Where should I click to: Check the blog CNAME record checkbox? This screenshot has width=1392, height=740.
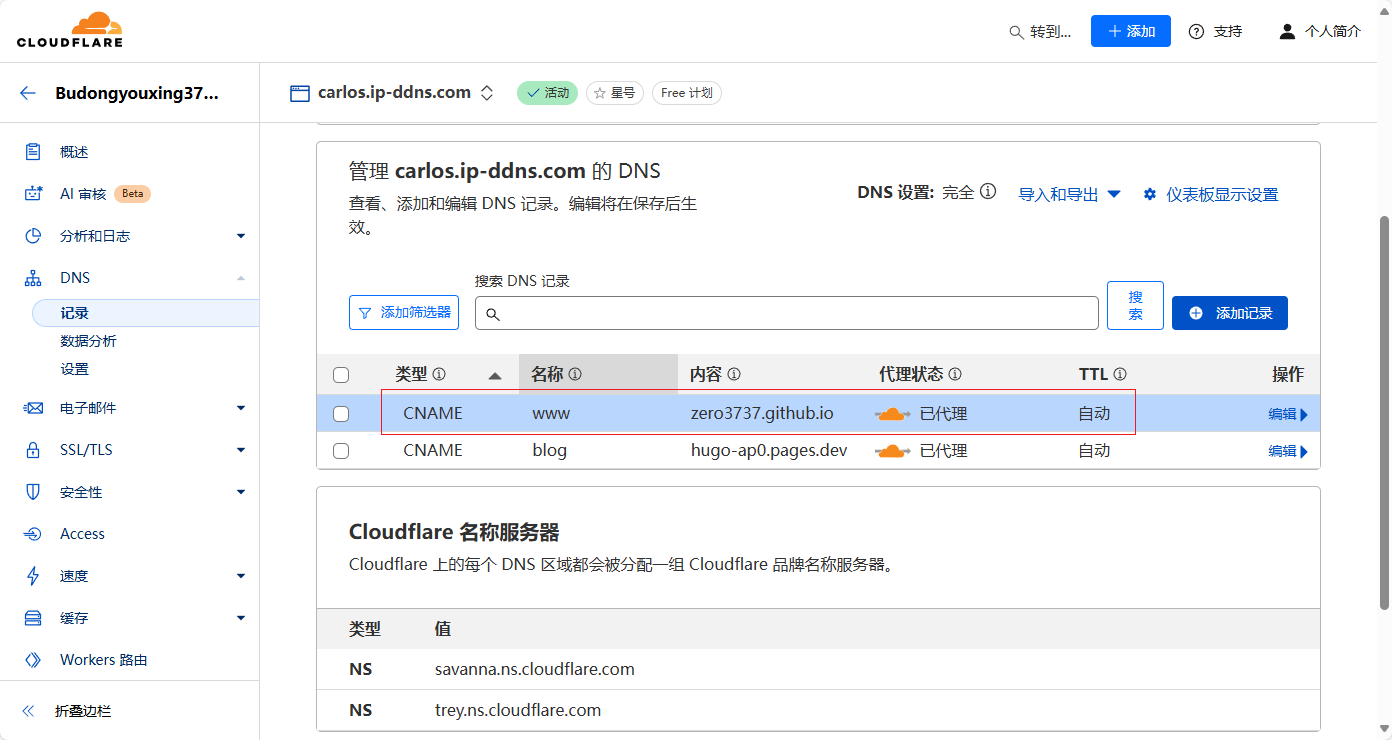(x=341, y=451)
